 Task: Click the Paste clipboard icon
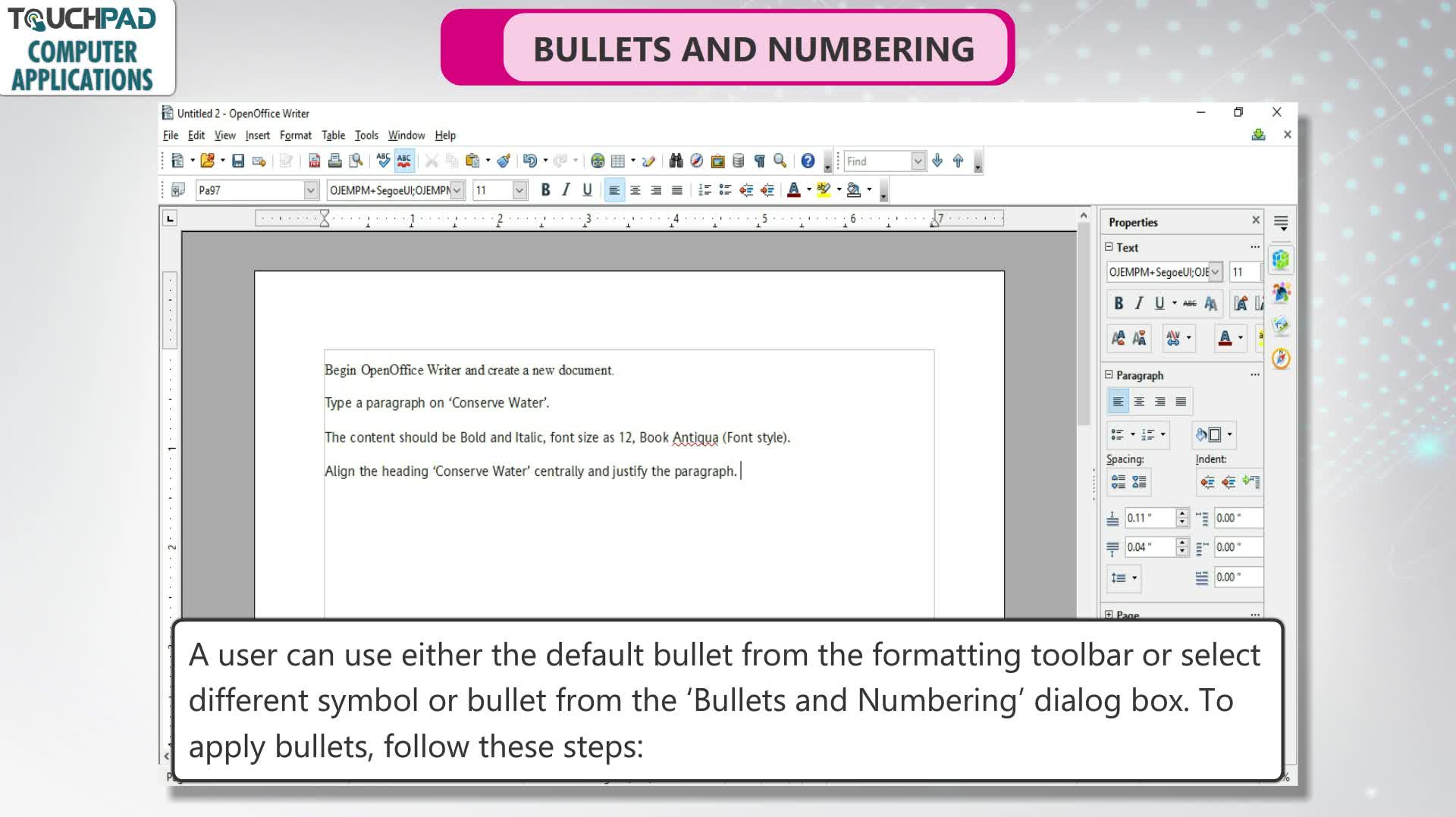472,161
